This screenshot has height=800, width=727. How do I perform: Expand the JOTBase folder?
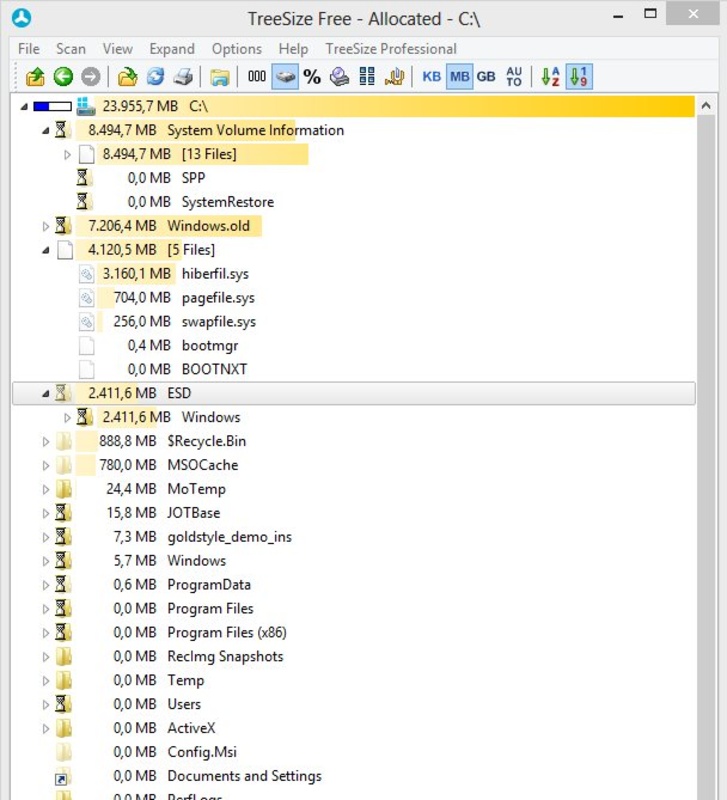pyautogui.click(x=45, y=513)
